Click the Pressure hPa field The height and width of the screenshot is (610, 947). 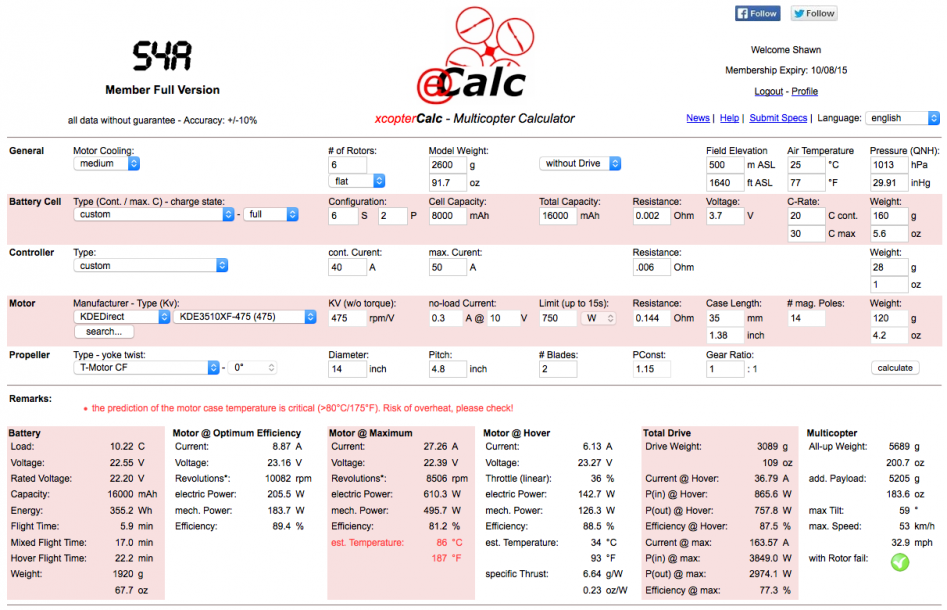(889, 165)
